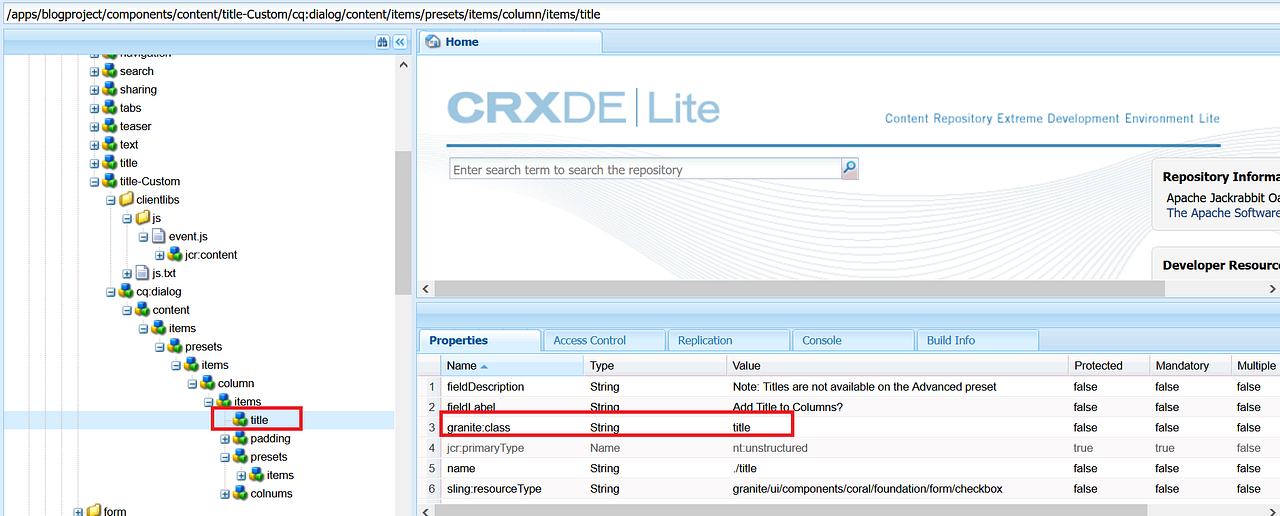Expand the jcr:content node
The image size is (1280, 516).
(160, 254)
